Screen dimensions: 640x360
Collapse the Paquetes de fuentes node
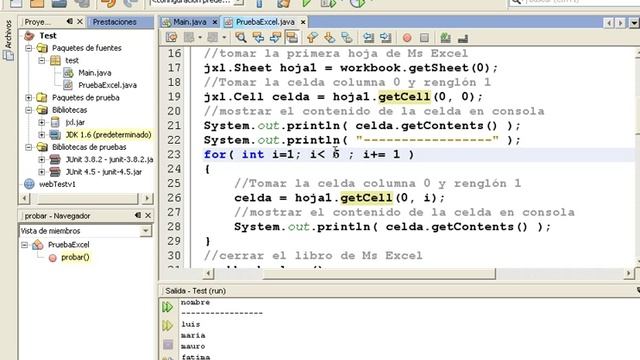point(29,48)
